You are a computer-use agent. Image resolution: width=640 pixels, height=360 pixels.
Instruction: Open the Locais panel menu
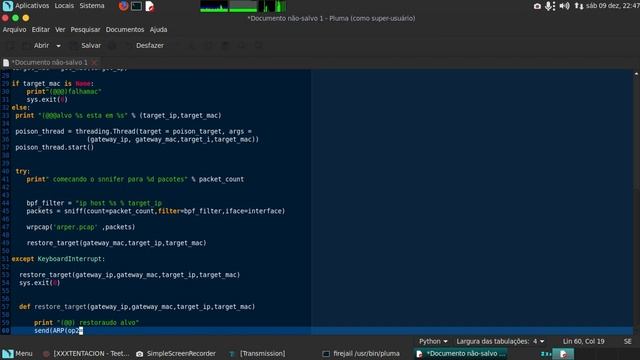(x=64, y=6)
